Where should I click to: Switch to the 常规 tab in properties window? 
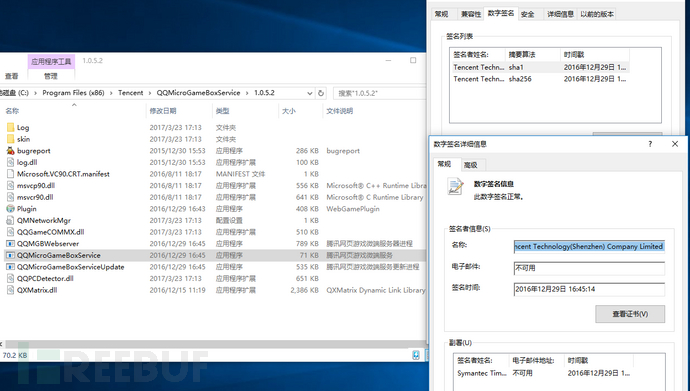441,14
